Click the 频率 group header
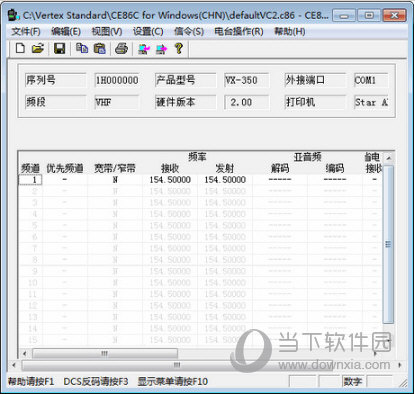 click(197, 157)
